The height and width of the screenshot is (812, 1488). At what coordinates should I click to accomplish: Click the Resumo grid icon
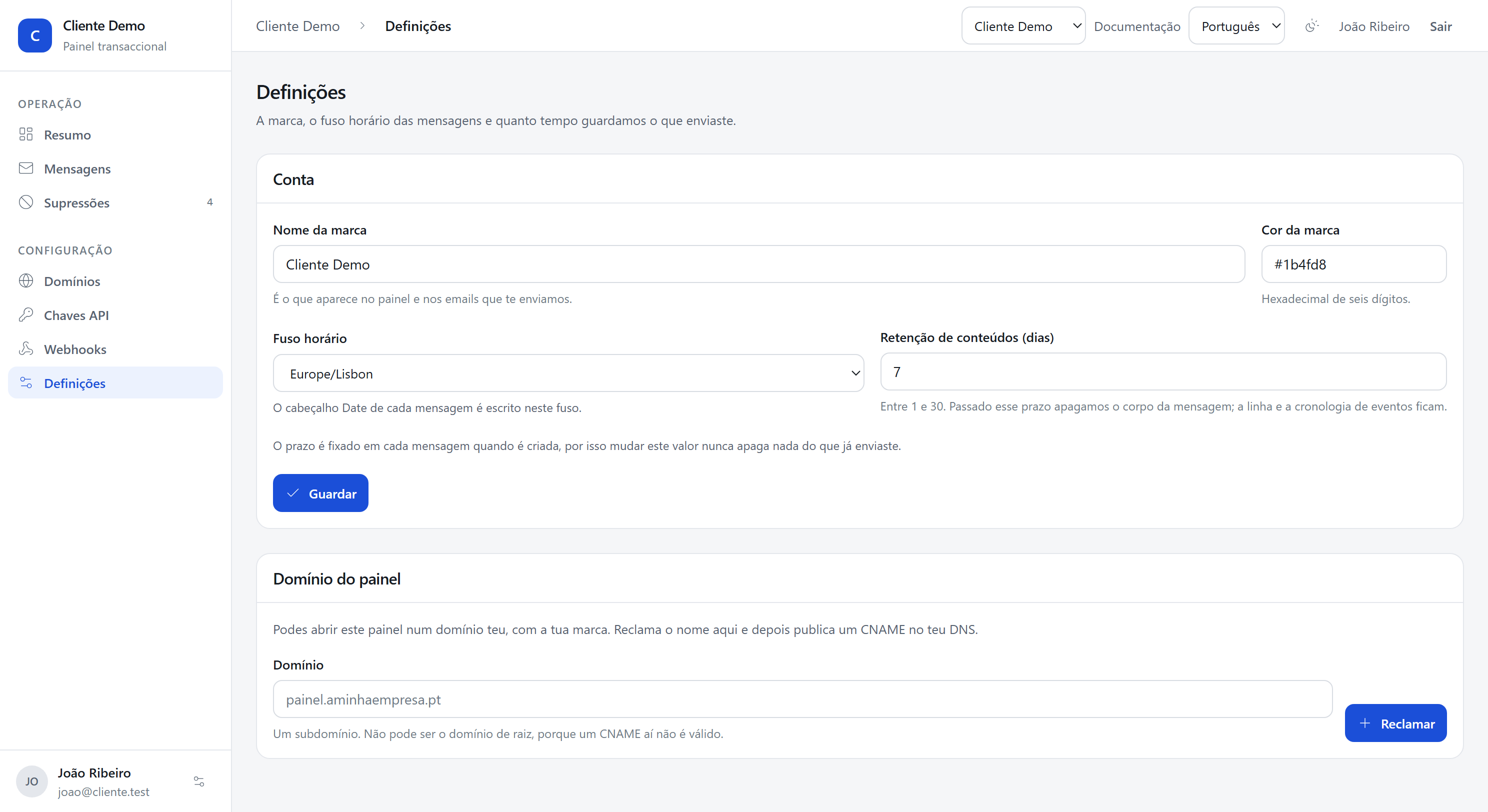click(26, 134)
